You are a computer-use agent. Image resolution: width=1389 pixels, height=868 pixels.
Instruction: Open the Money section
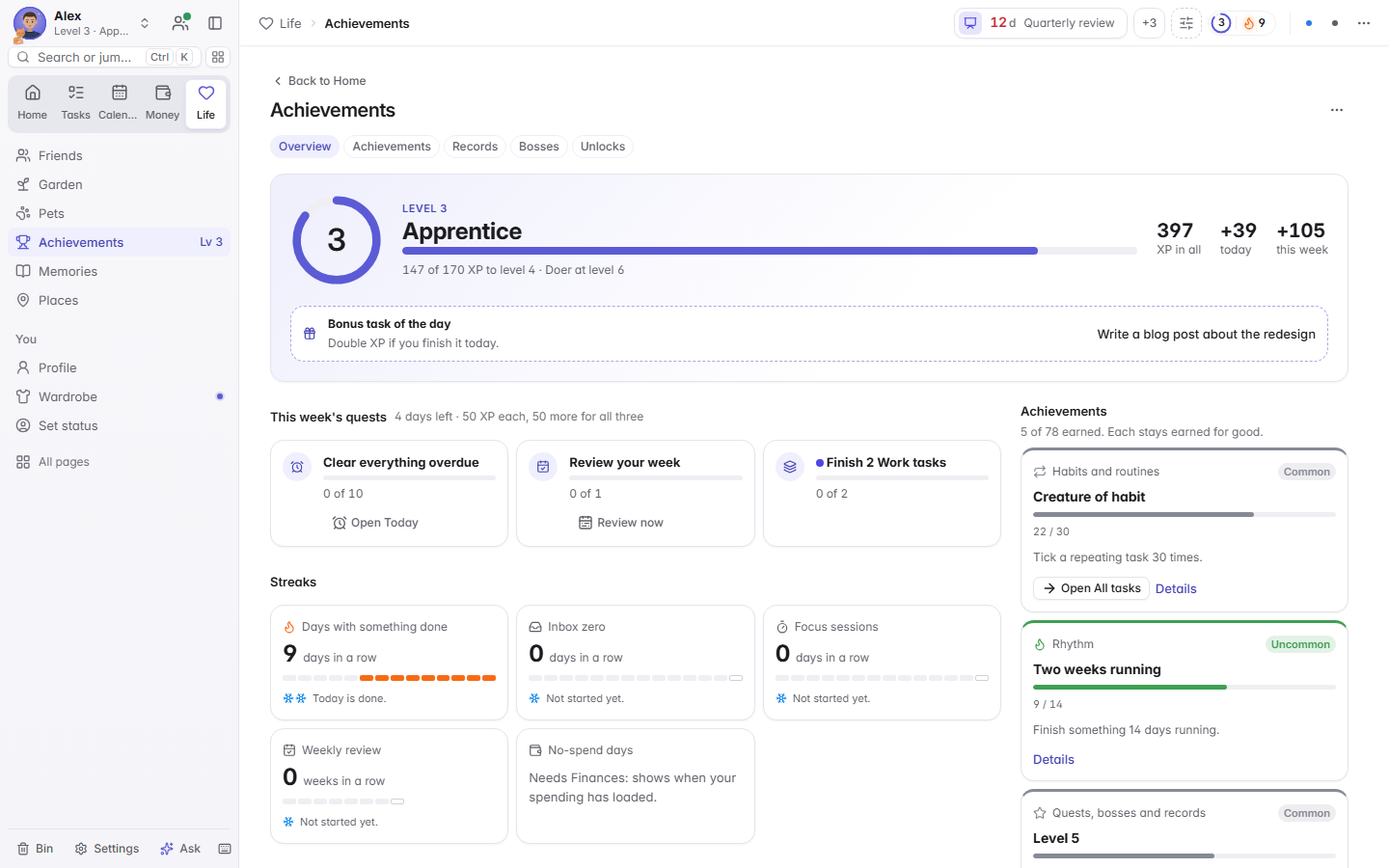pyautogui.click(x=162, y=102)
